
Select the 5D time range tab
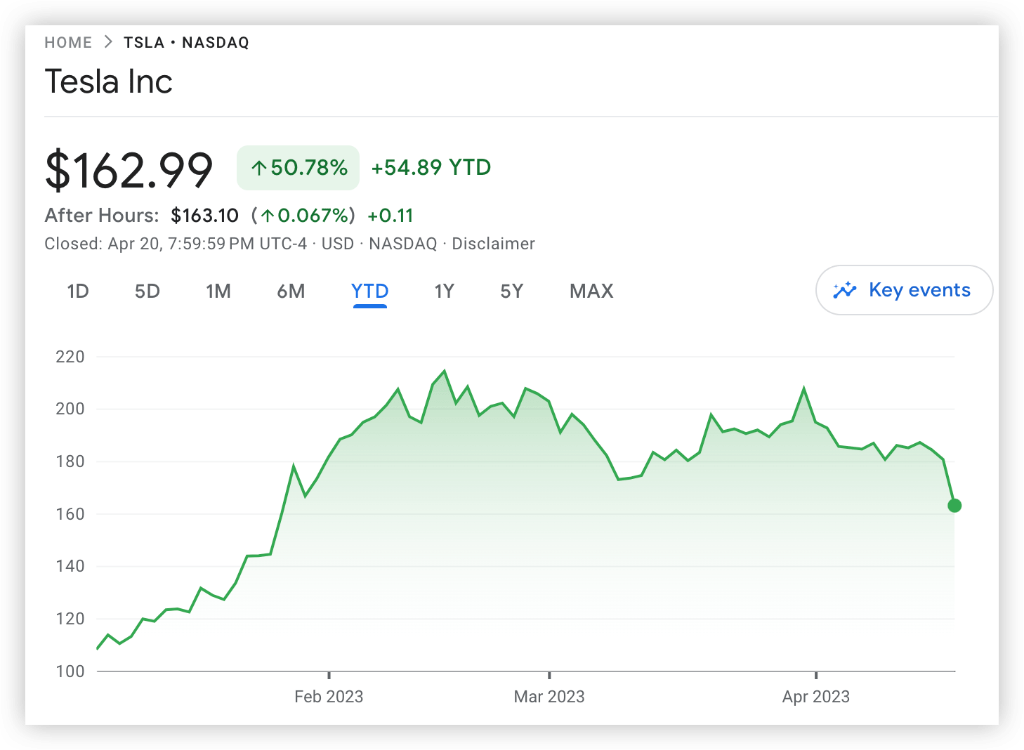[x=147, y=292]
